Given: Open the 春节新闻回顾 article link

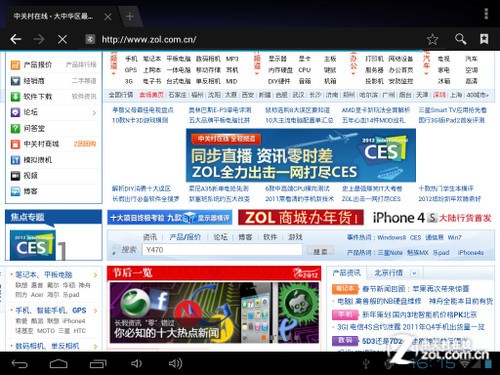Looking at the screenshot, I should [x=415, y=289].
